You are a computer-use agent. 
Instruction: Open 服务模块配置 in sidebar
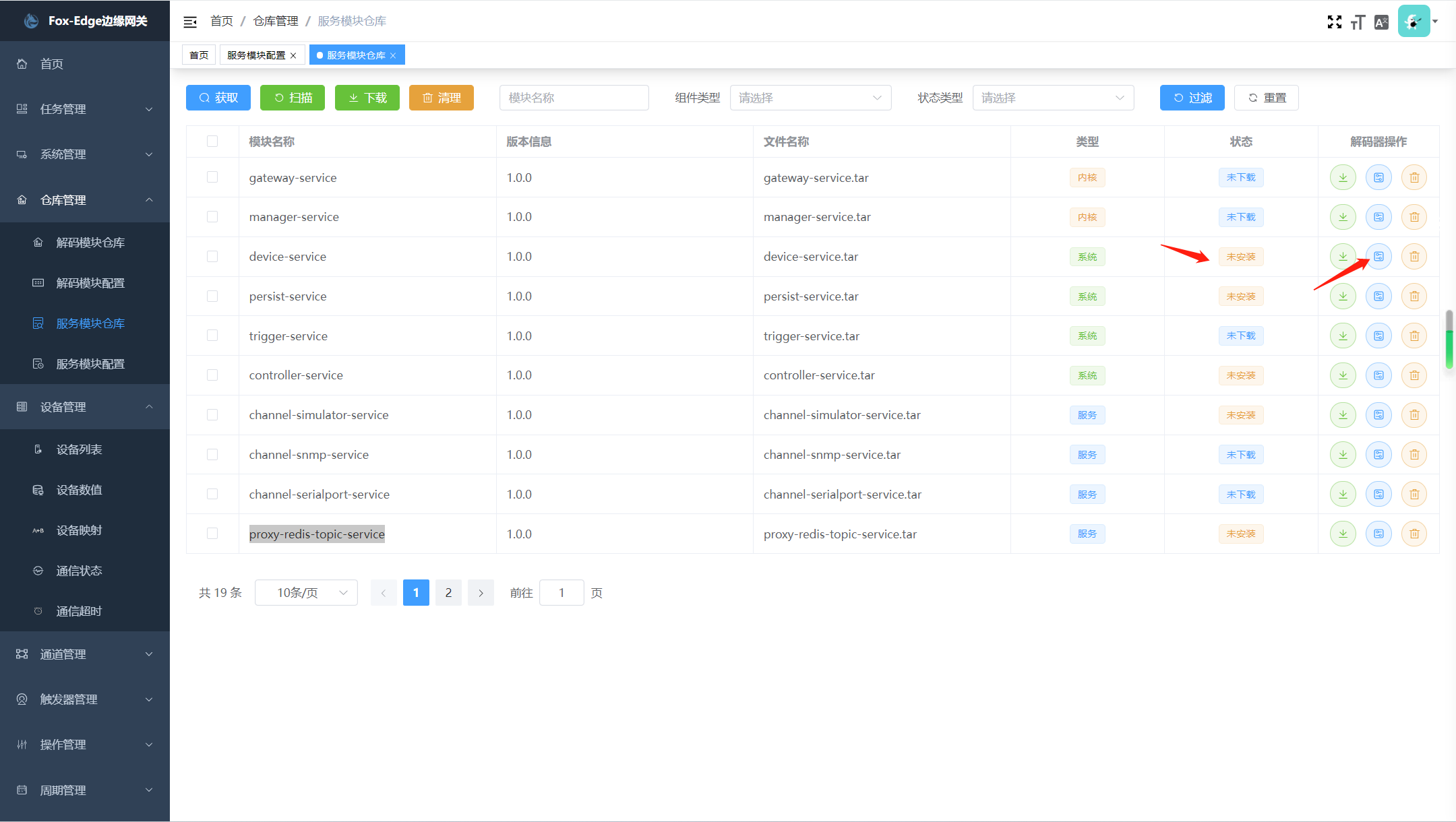tap(85, 364)
